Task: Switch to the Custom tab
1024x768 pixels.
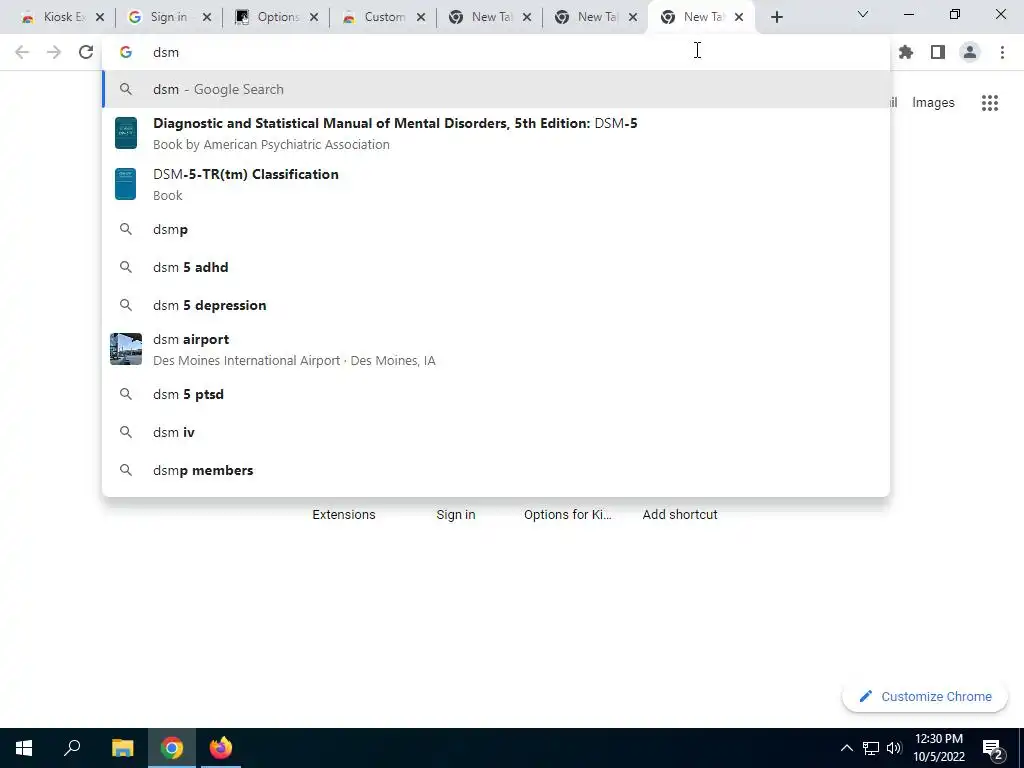Action: (381, 17)
